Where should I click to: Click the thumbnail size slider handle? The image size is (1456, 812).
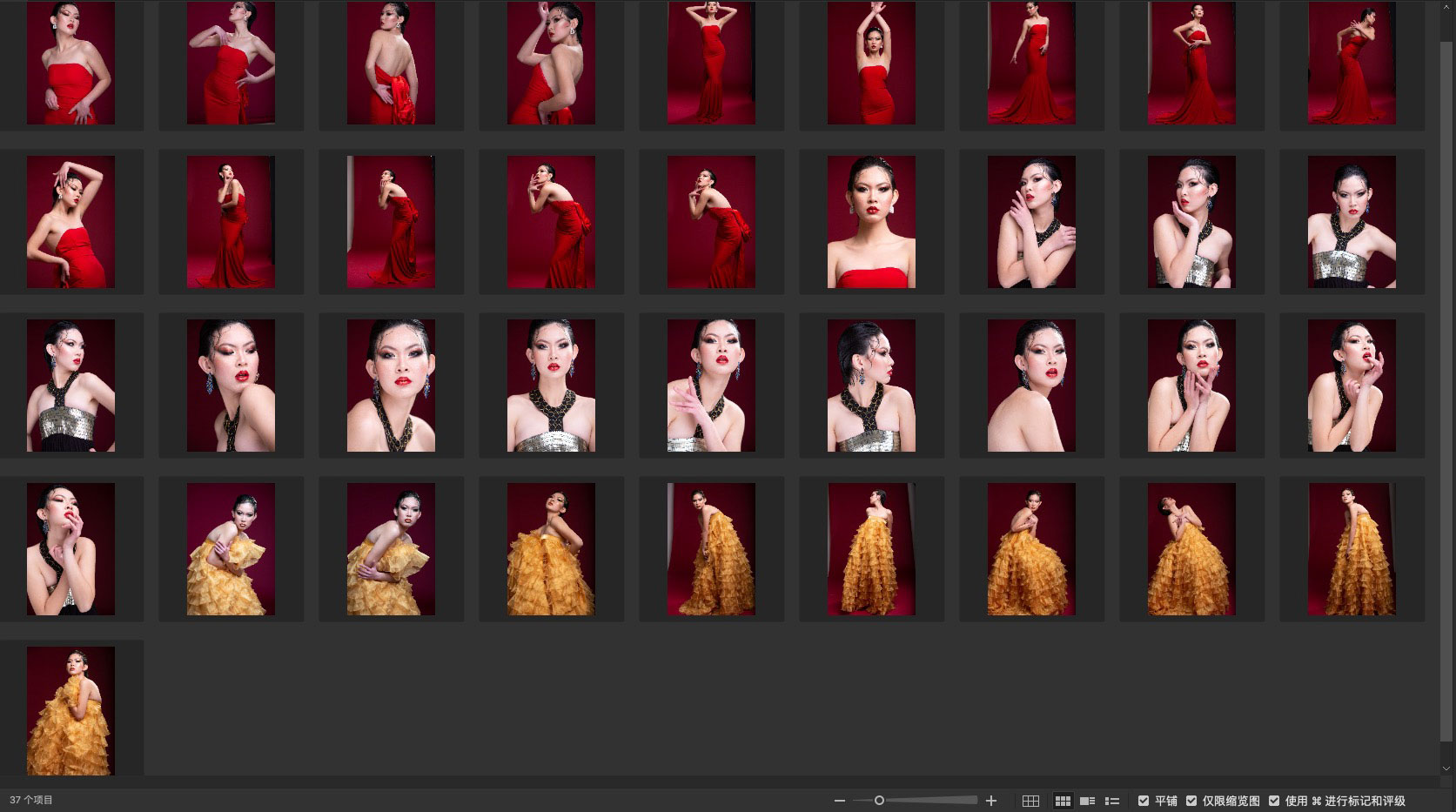click(x=879, y=801)
